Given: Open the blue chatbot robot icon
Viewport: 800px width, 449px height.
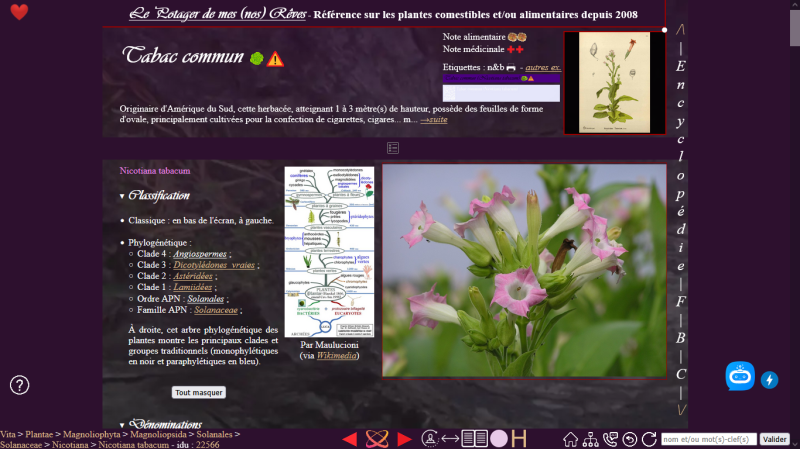Looking at the screenshot, I should pos(740,376).
